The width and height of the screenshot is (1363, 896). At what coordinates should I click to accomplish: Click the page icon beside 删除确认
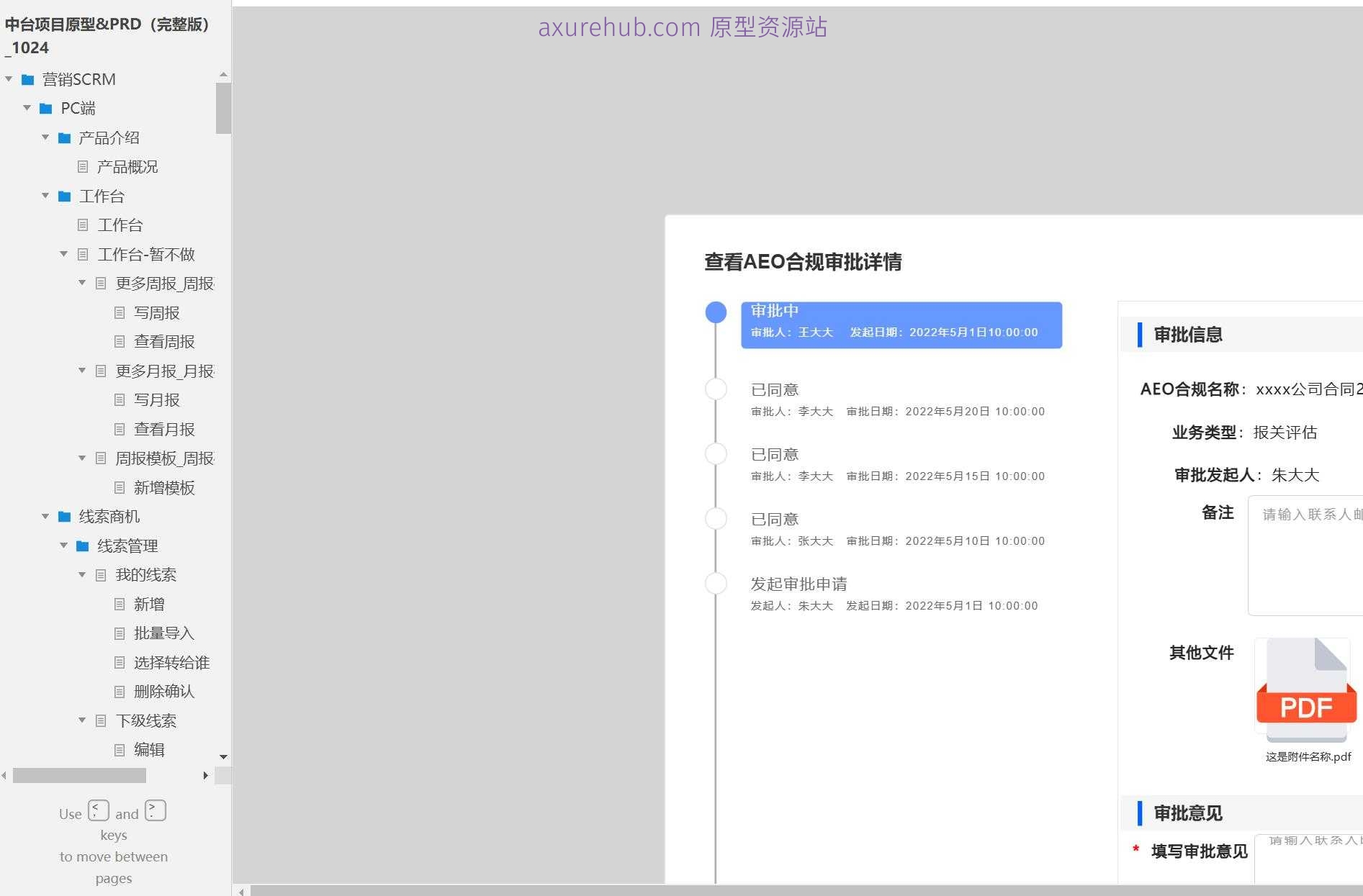point(119,692)
